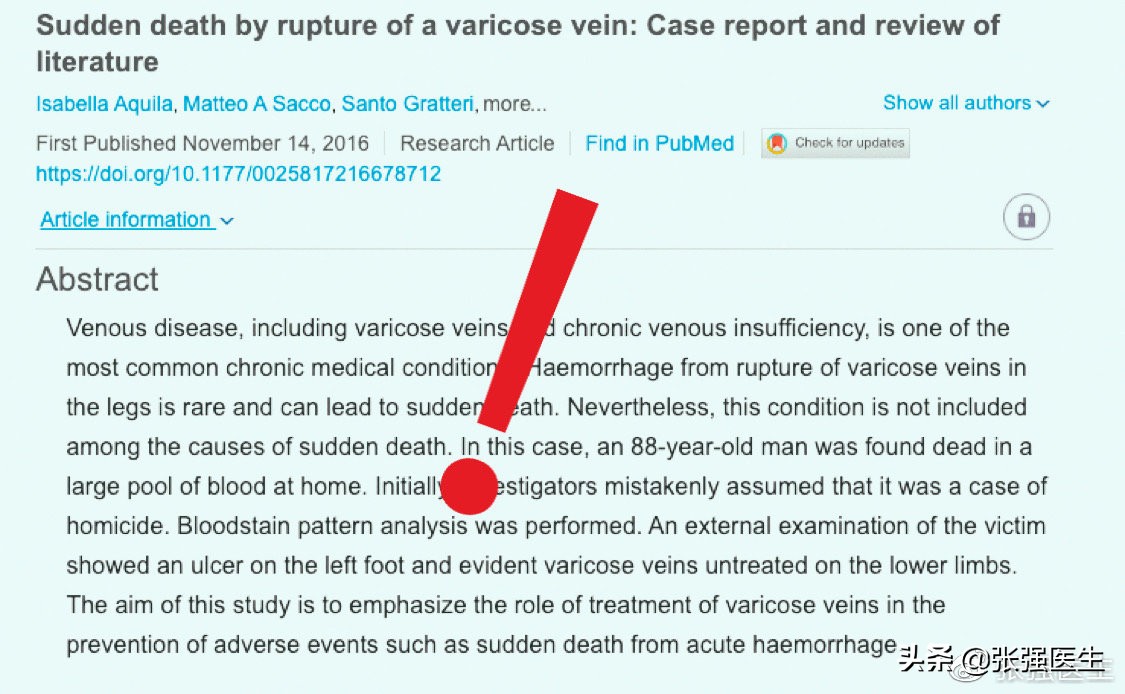1125x694 pixels.
Task: Click the 头条 watermark logo
Action: [x=924, y=661]
